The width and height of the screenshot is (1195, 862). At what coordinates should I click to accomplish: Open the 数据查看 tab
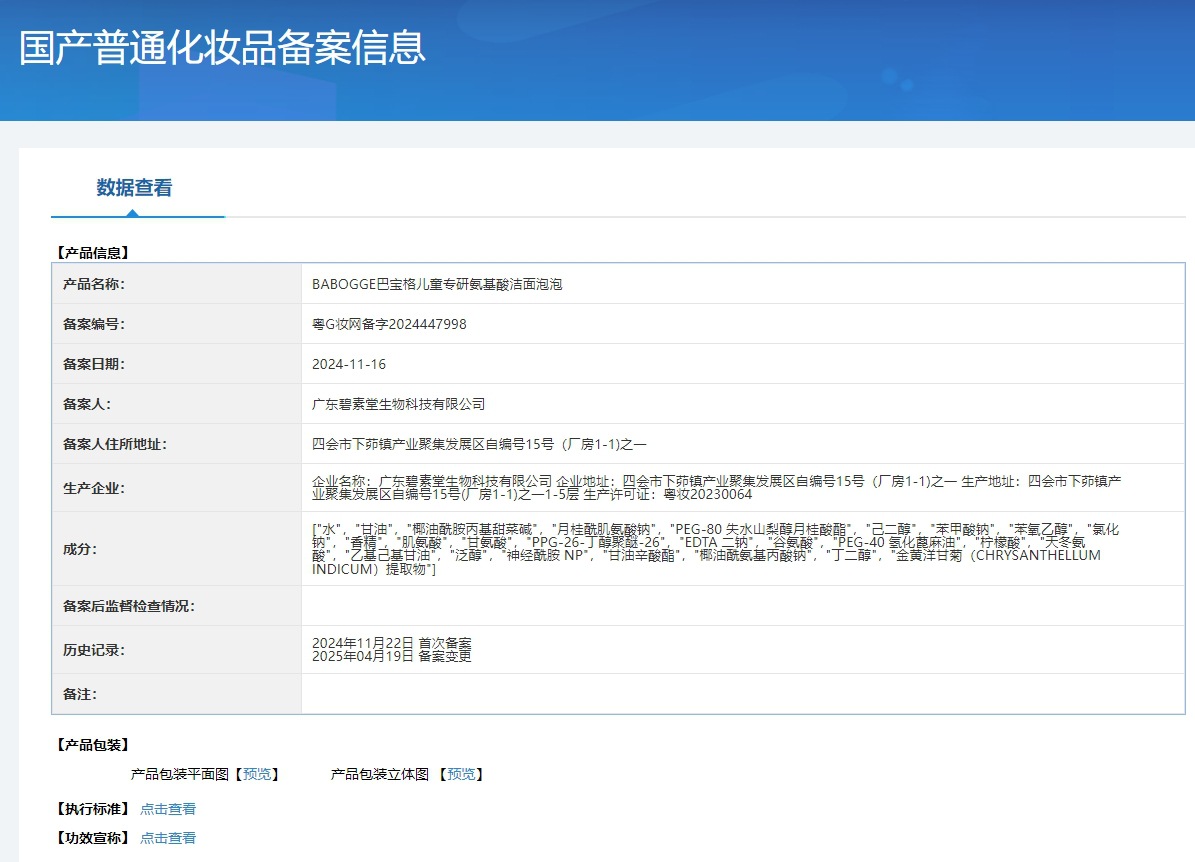134,187
